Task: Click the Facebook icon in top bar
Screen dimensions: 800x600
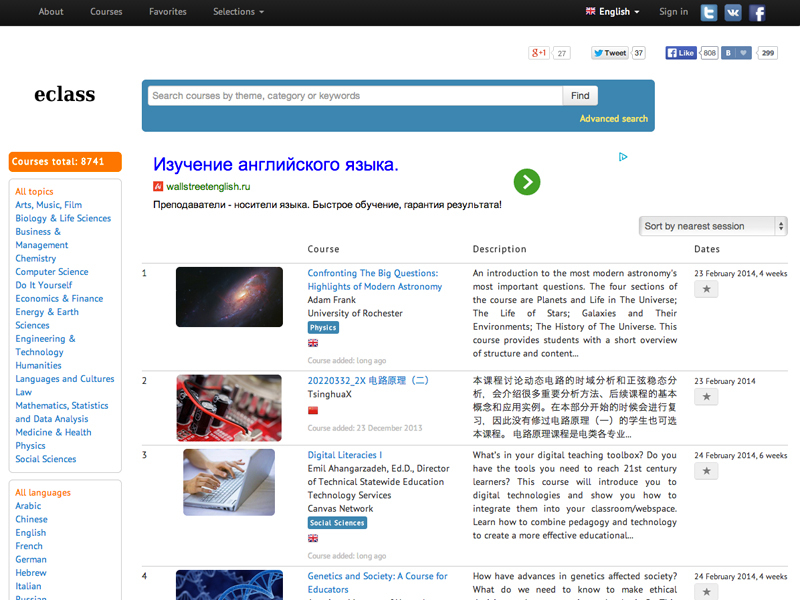Action: (758, 13)
